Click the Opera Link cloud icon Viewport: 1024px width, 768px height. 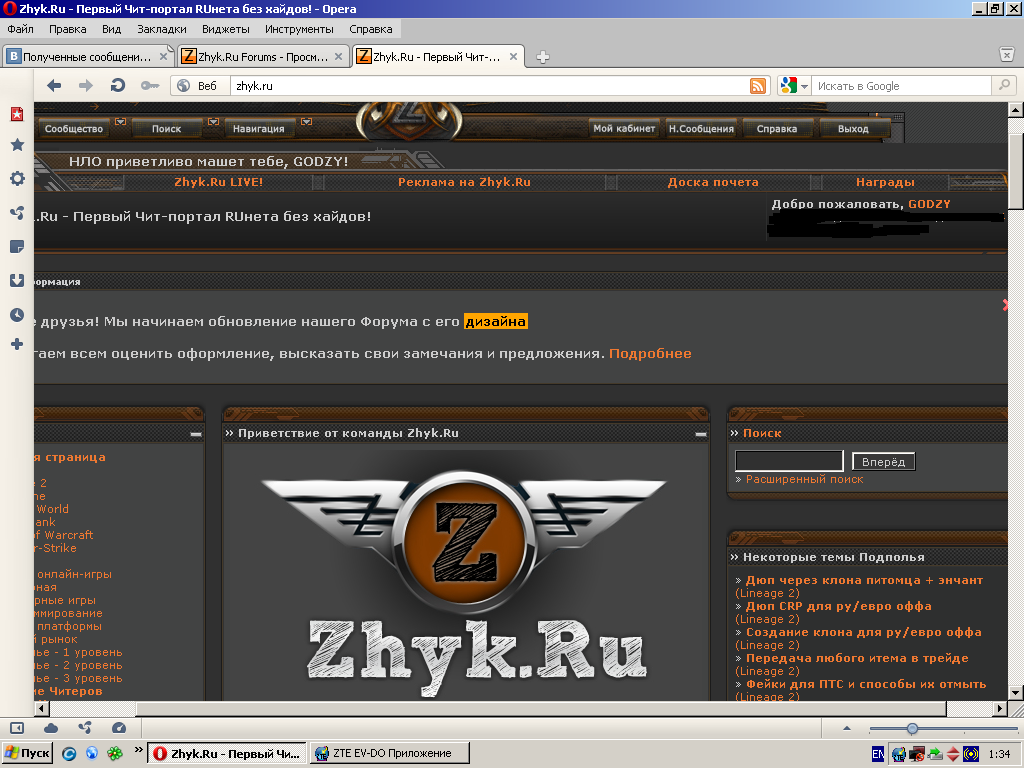pos(51,728)
